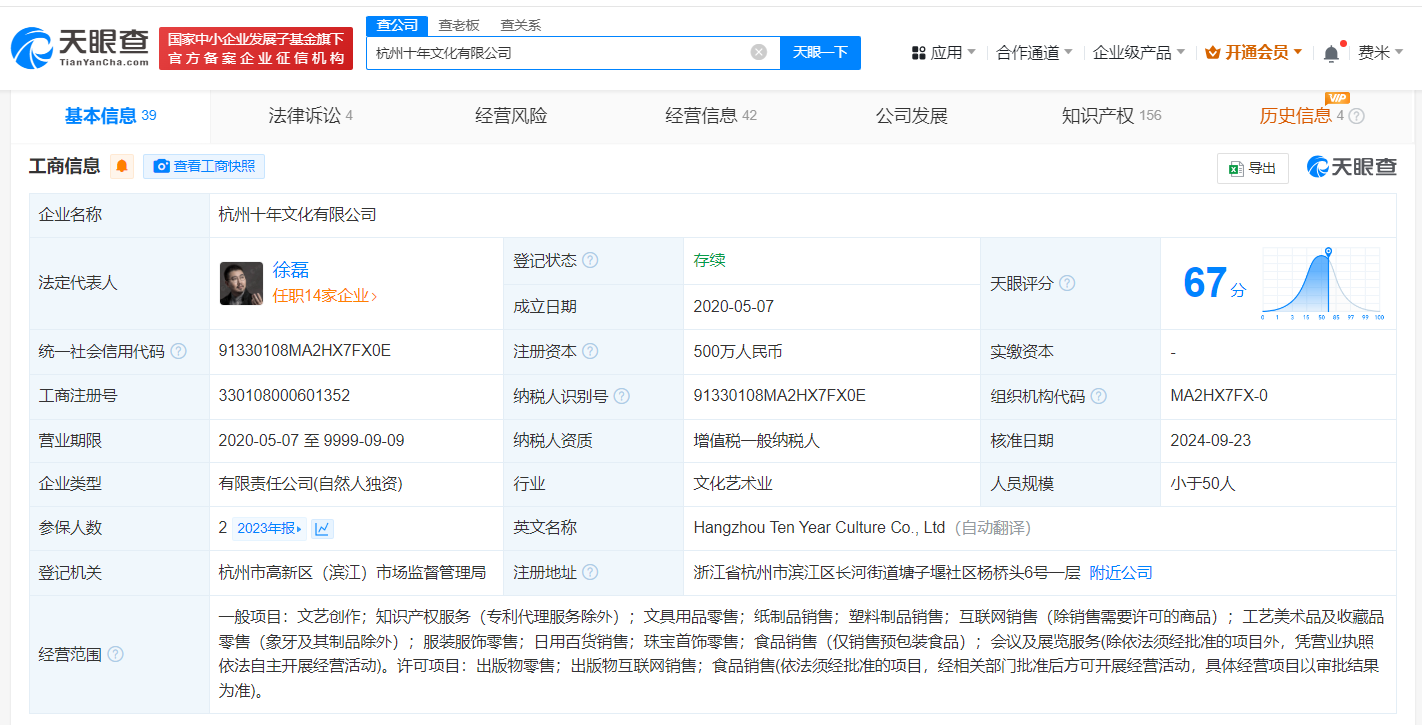Click the help icon next to 纳税人识别号

(621, 396)
